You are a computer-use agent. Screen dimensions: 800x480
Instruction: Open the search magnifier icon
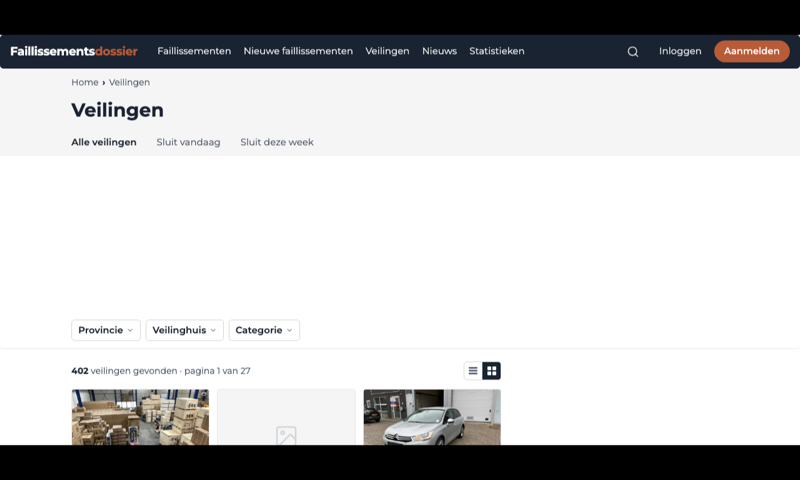pyautogui.click(x=633, y=52)
